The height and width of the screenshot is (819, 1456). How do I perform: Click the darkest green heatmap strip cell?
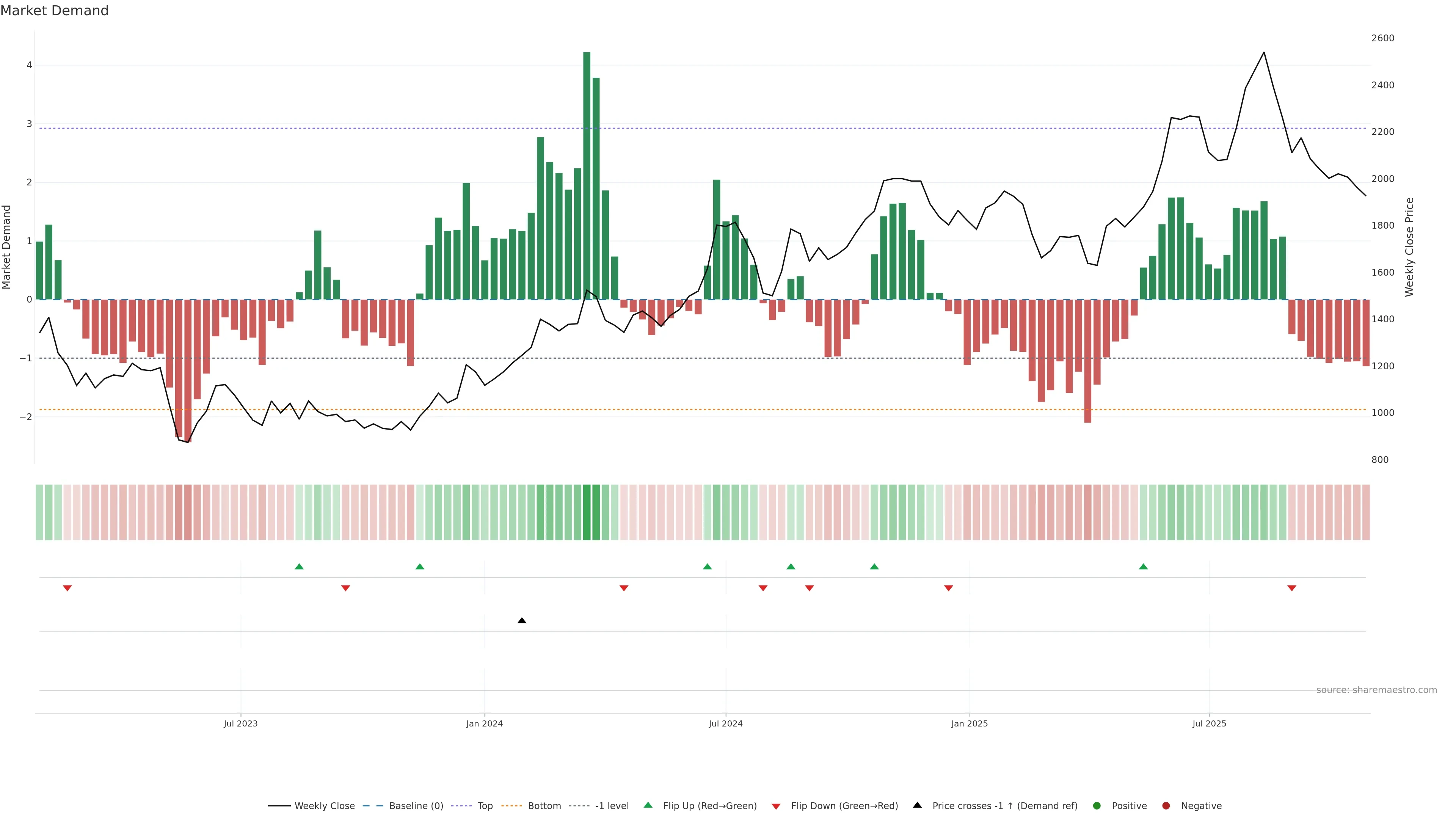tap(587, 512)
